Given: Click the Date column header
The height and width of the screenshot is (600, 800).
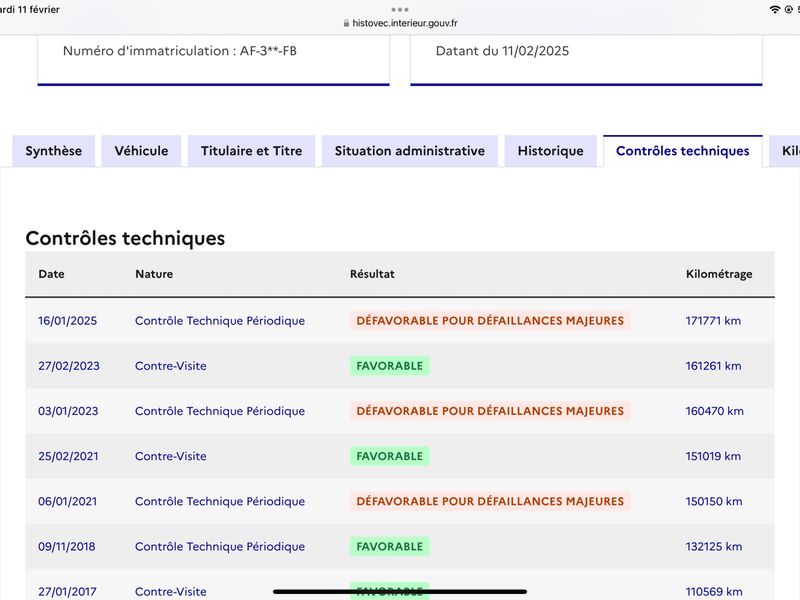Looking at the screenshot, I should coord(52,274).
